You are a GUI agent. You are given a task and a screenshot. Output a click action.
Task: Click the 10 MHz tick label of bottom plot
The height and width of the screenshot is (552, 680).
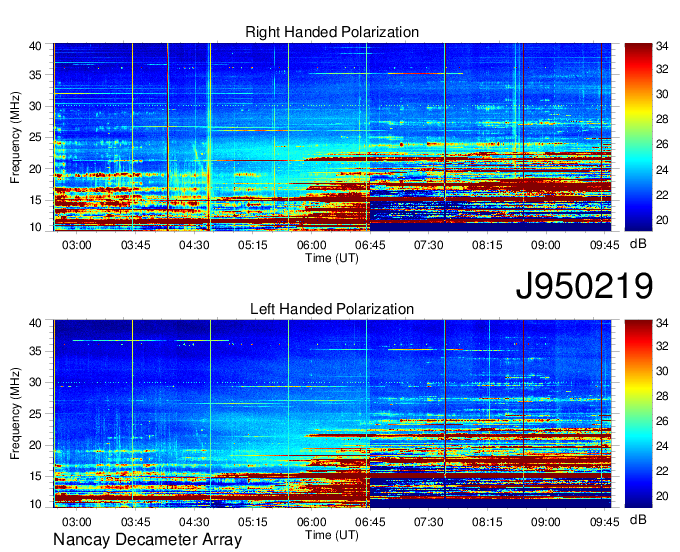coord(36,504)
